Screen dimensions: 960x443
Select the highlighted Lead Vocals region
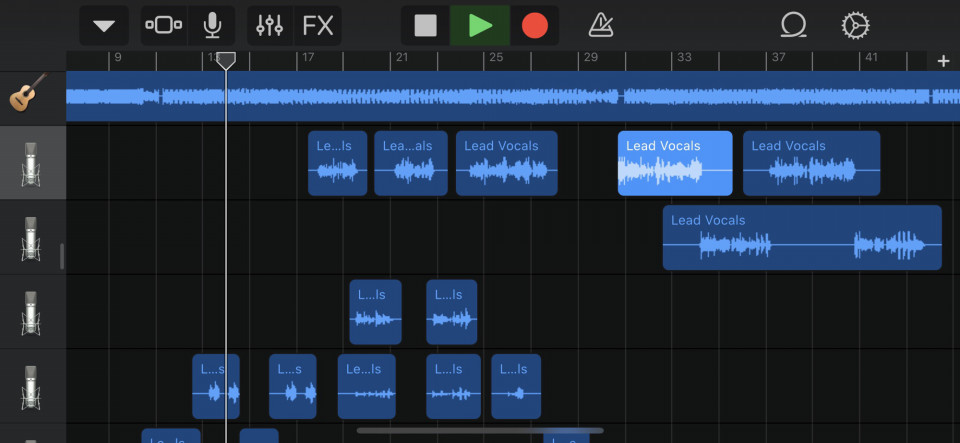click(x=675, y=163)
